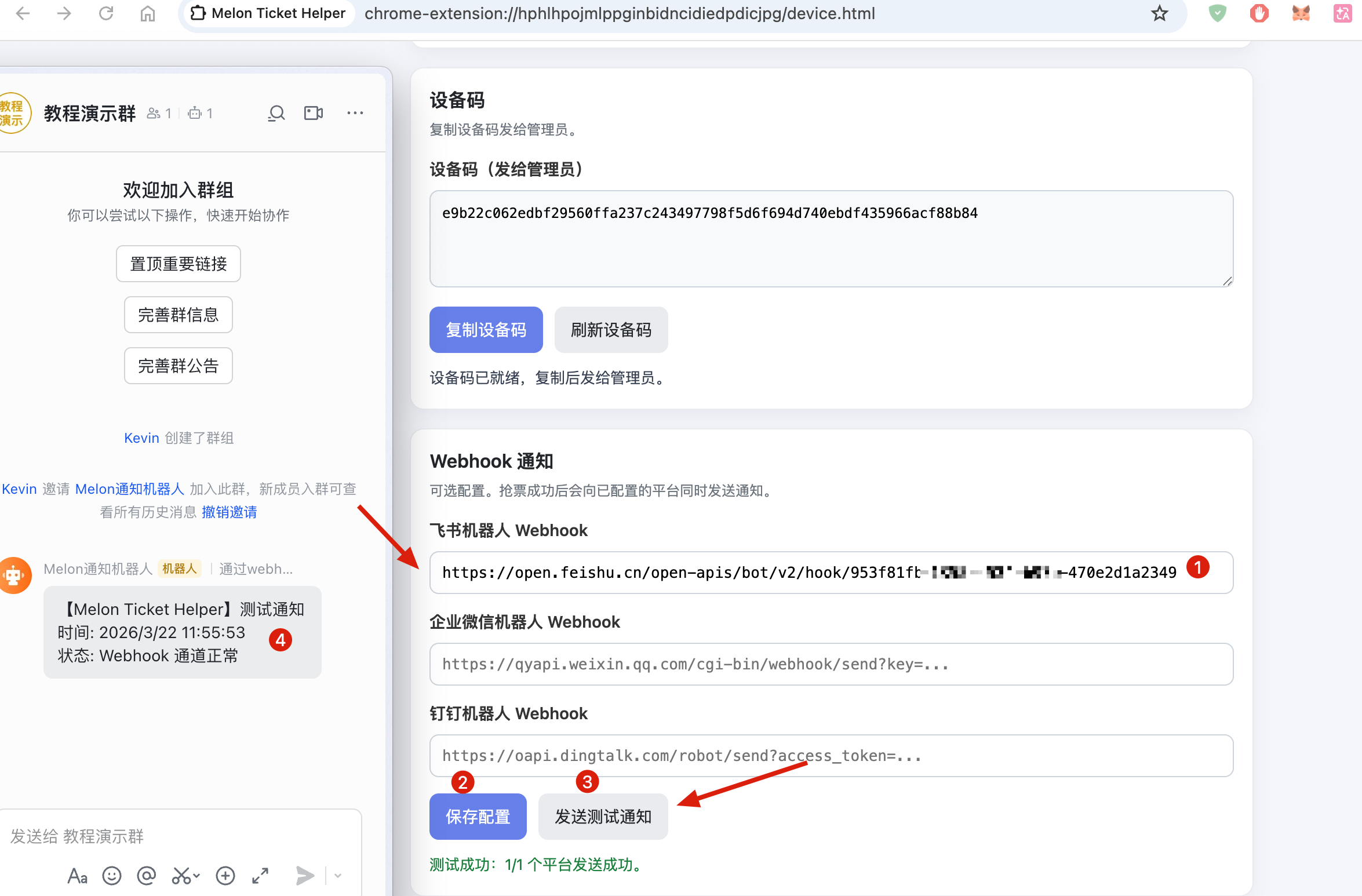Open send options dropdown beside send icon
Viewport: 1362px width, 896px height.
tap(338, 876)
